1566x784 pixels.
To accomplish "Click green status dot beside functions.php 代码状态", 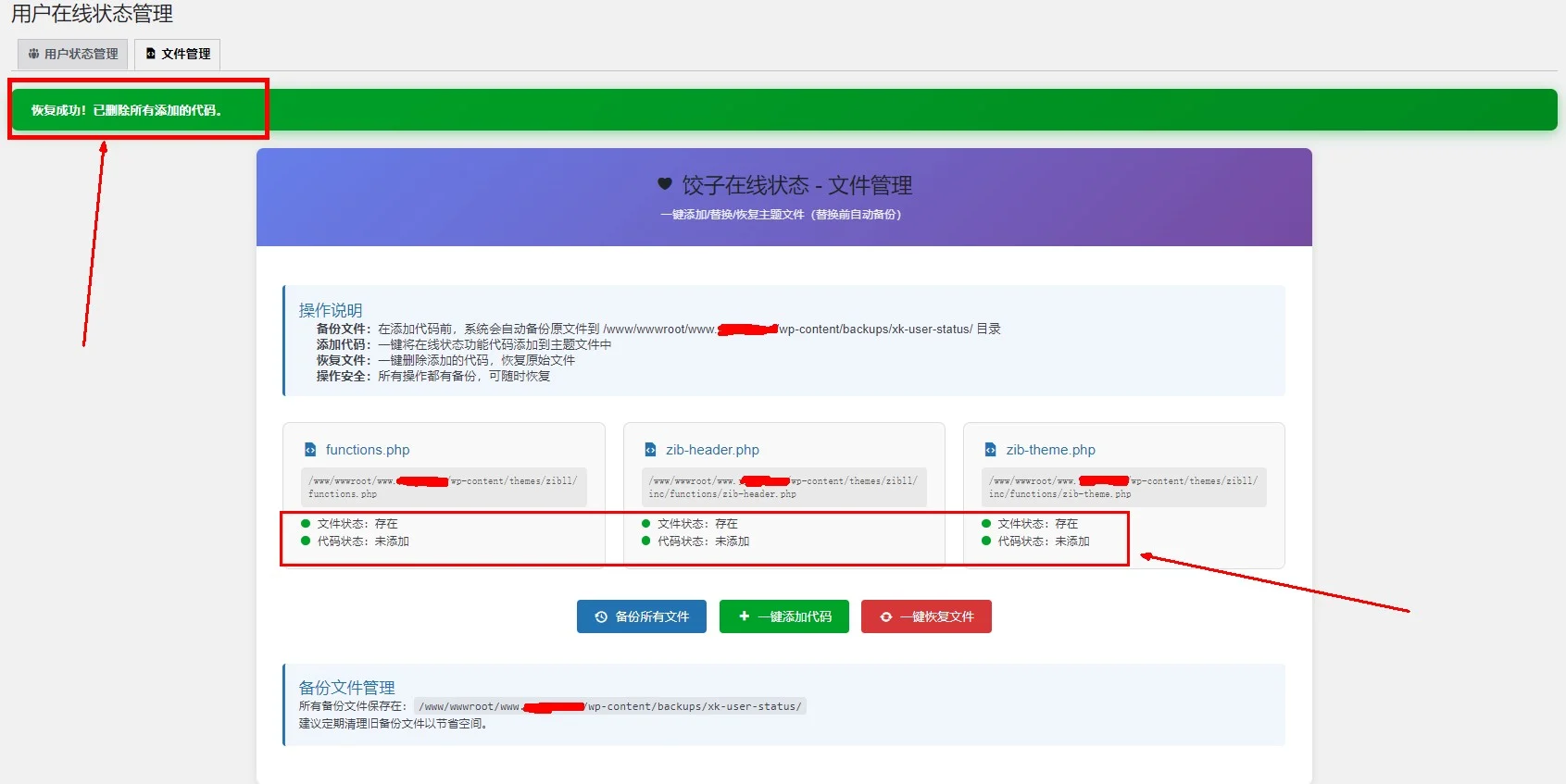I will point(306,541).
